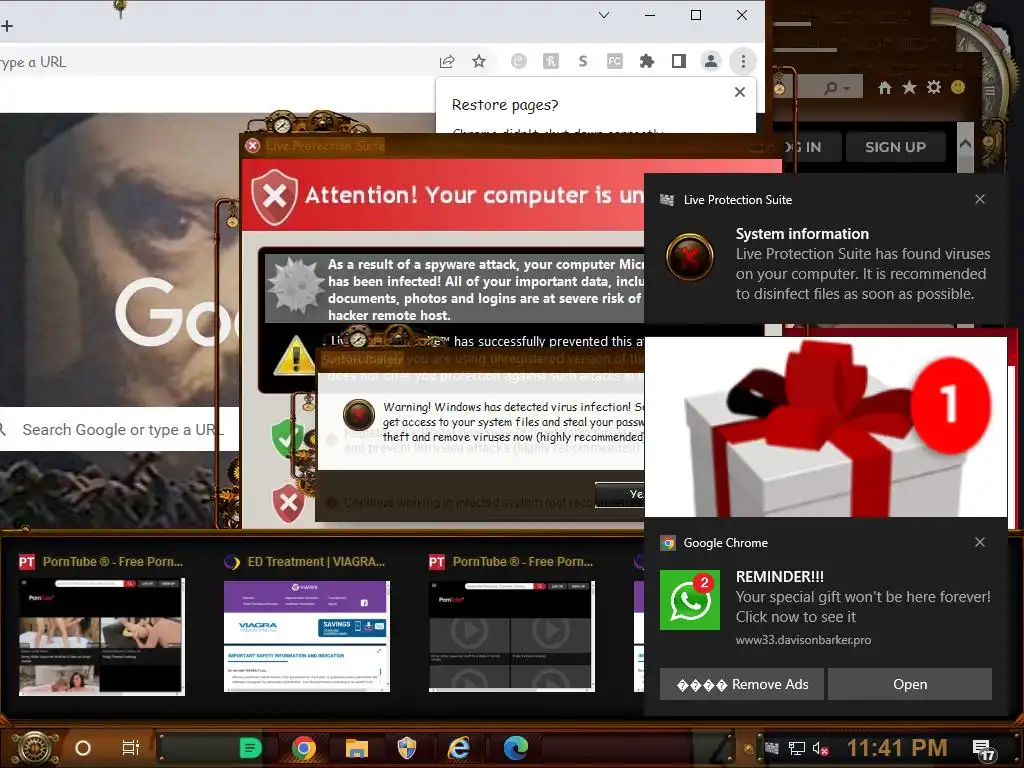Click the www33.davisonbarker.pro source text
This screenshot has width=1024, height=768.
pos(803,640)
